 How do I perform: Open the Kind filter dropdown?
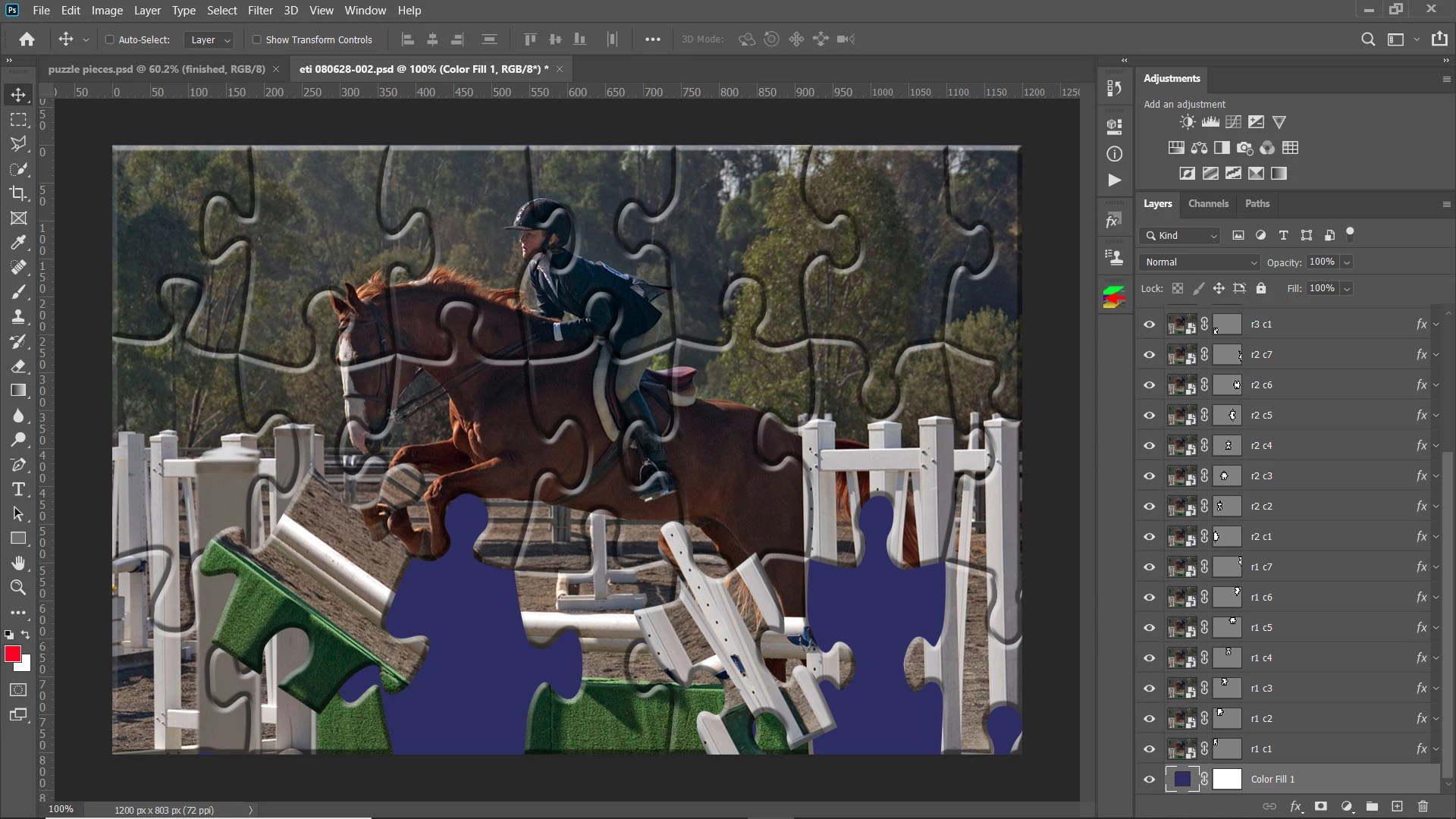[1181, 236]
